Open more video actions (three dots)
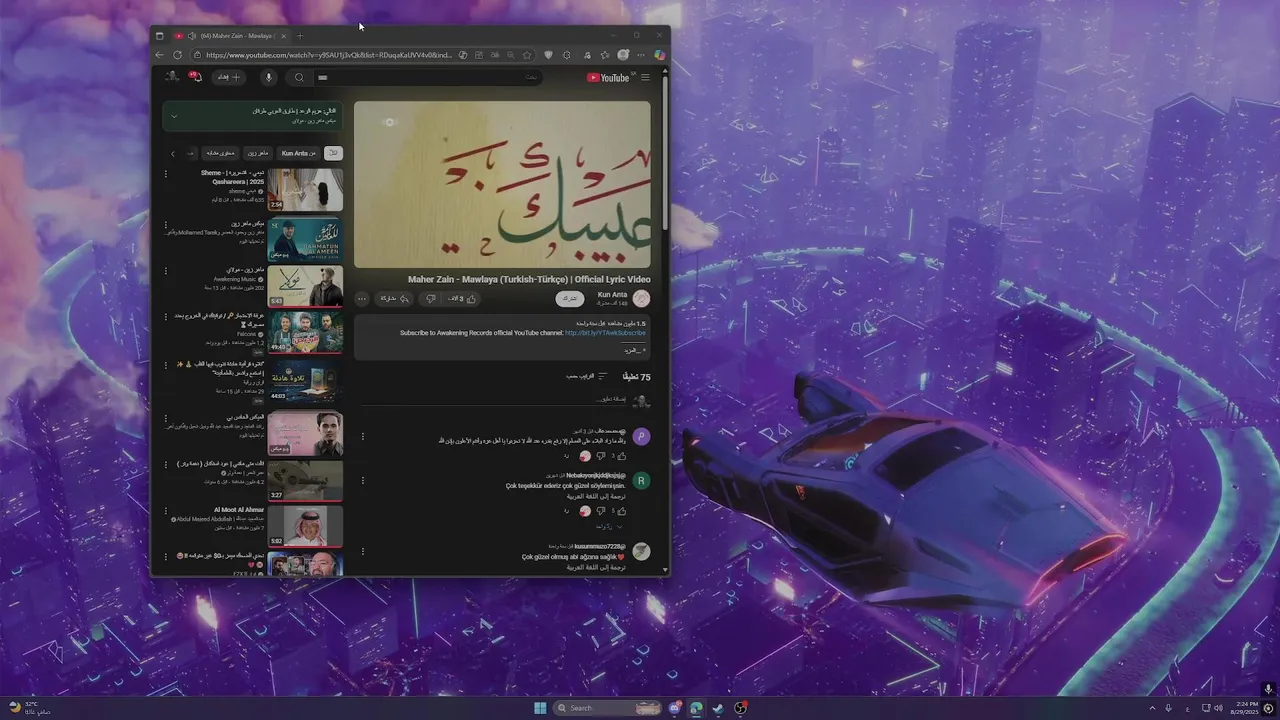1280x720 pixels. coord(362,298)
